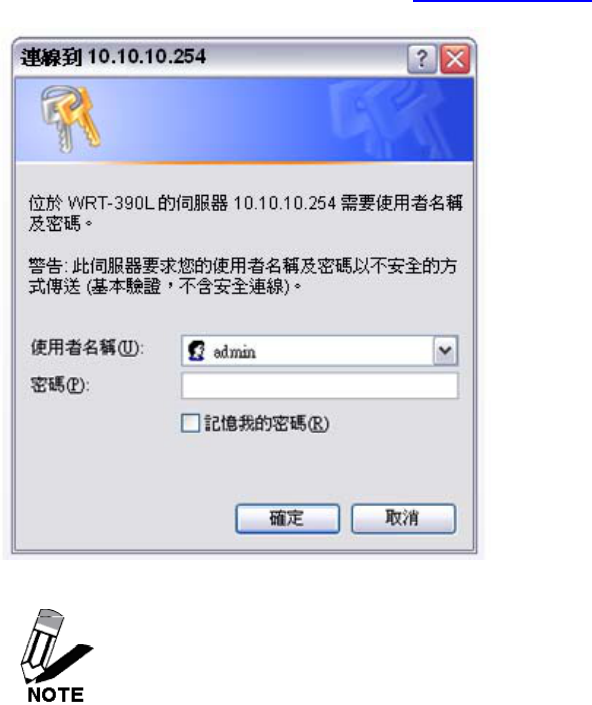The image size is (592, 705).
Task: Expand the 使用者名稱 dropdown arrow
Action: click(x=445, y=350)
